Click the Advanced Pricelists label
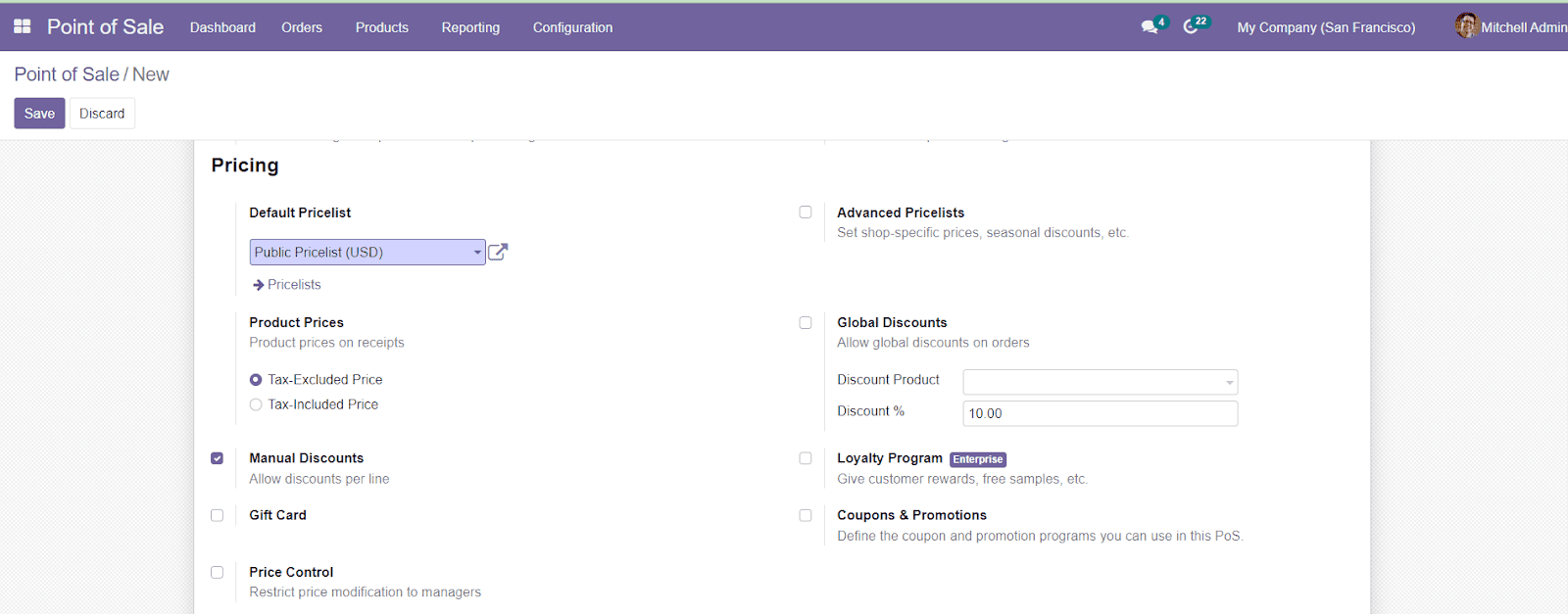 pos(901,213)
